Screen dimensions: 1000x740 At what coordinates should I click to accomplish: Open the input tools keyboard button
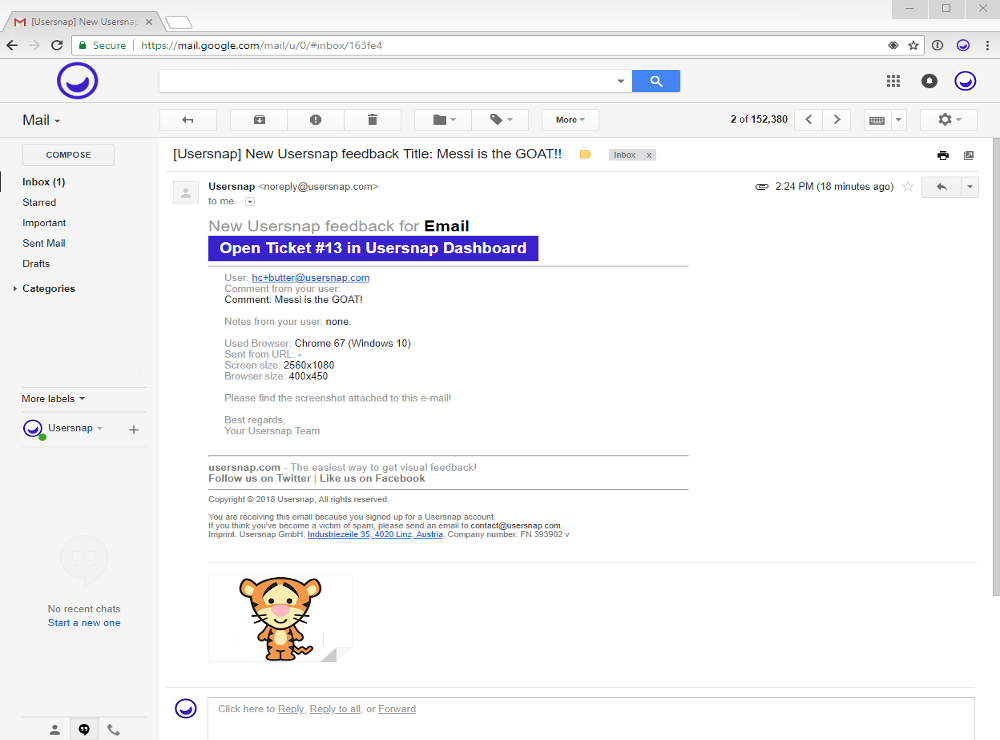tap(877, 120)
